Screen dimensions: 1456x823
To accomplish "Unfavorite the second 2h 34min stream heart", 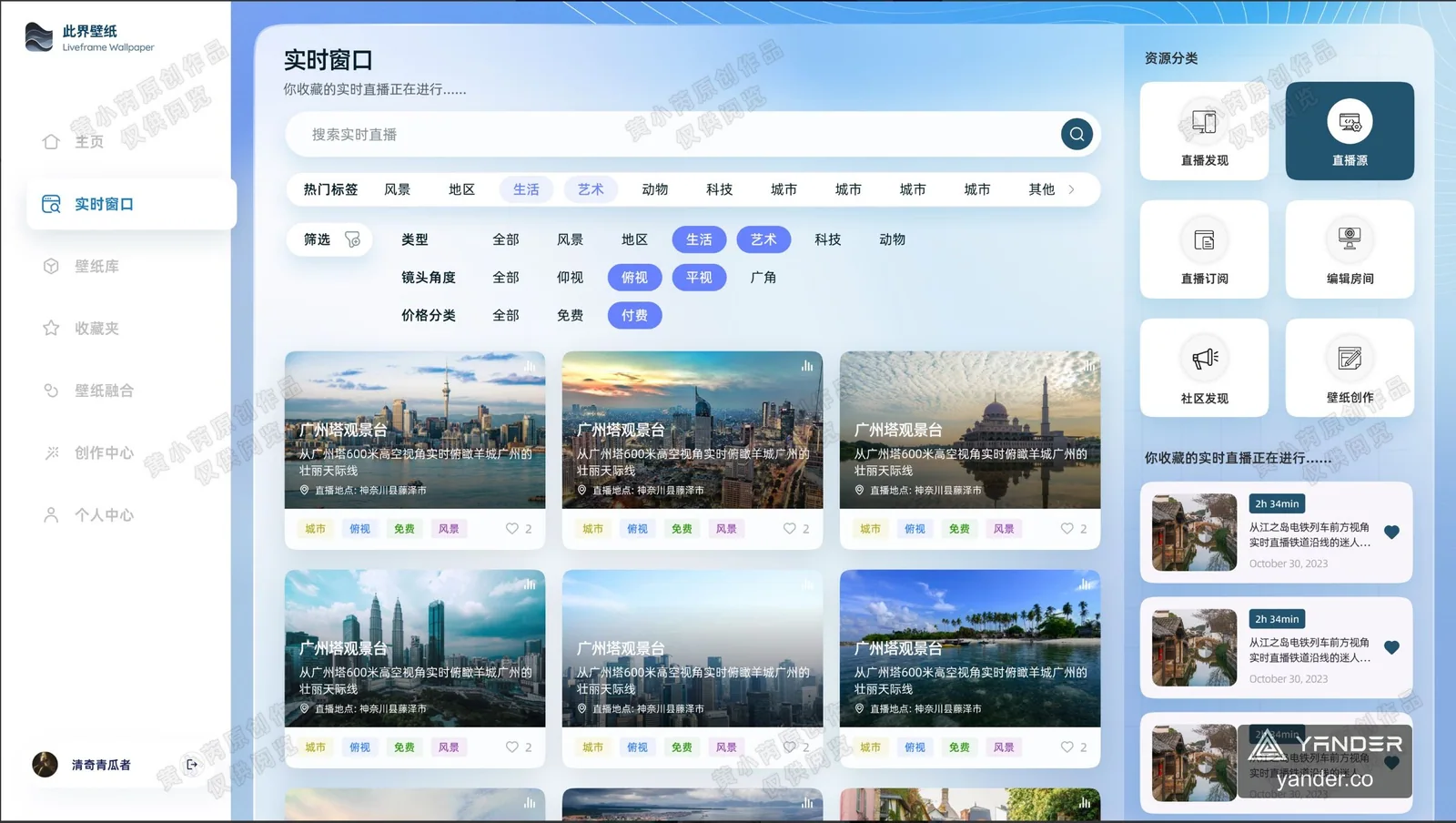I will [1391, 647].
